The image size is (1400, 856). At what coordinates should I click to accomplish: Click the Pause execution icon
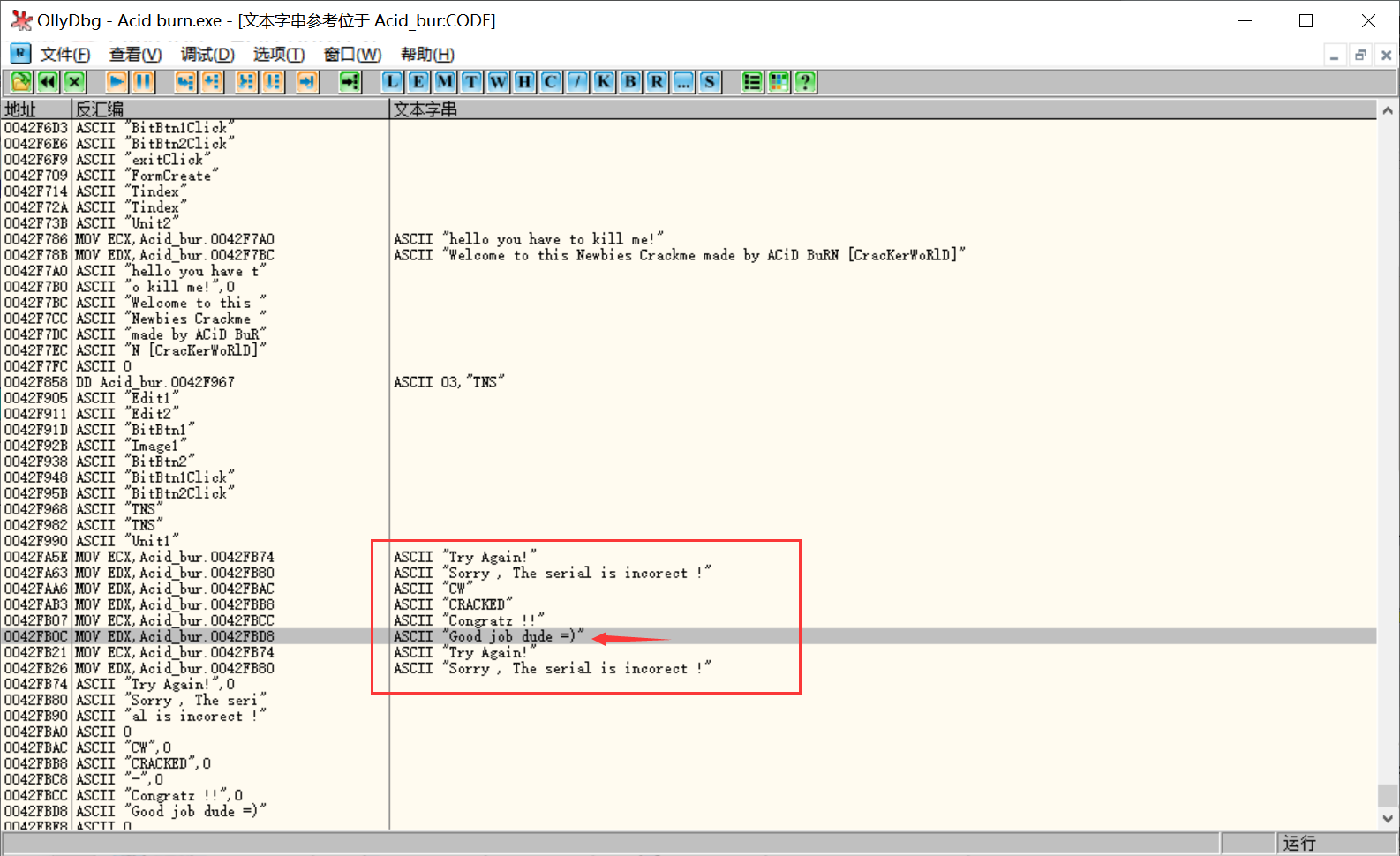(x=143, y=82)
